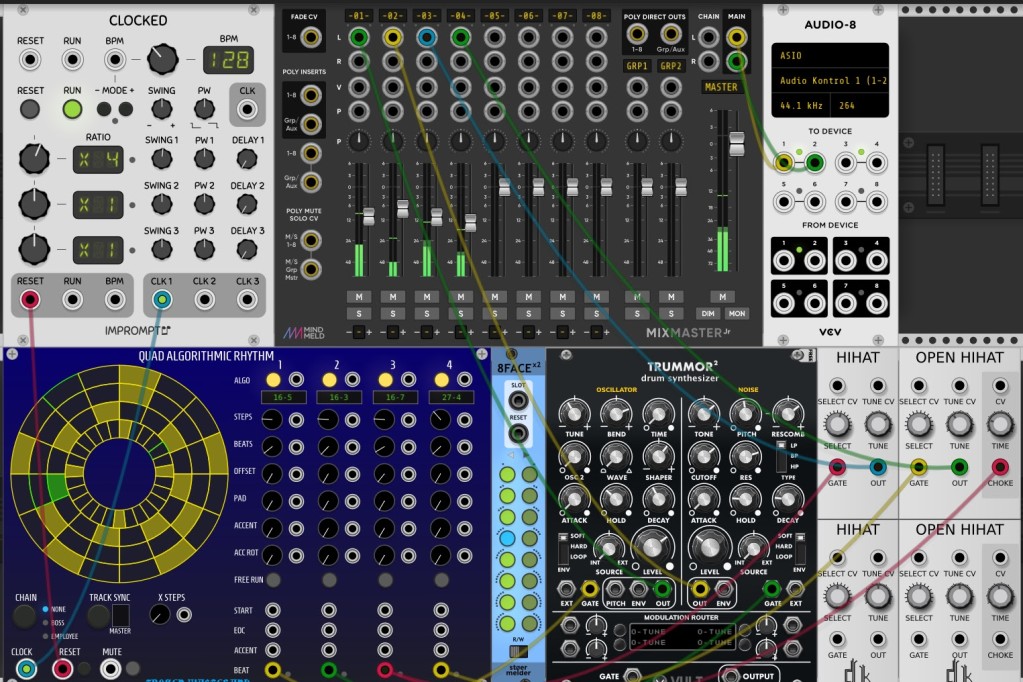Click the CLK 2 output jack
Viewport: 1023px width, 682px height.
[204, 299]
